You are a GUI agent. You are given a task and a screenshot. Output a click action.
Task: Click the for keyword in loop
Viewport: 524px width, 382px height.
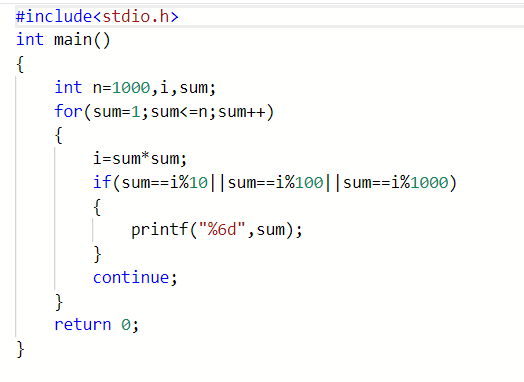(68, 111)
